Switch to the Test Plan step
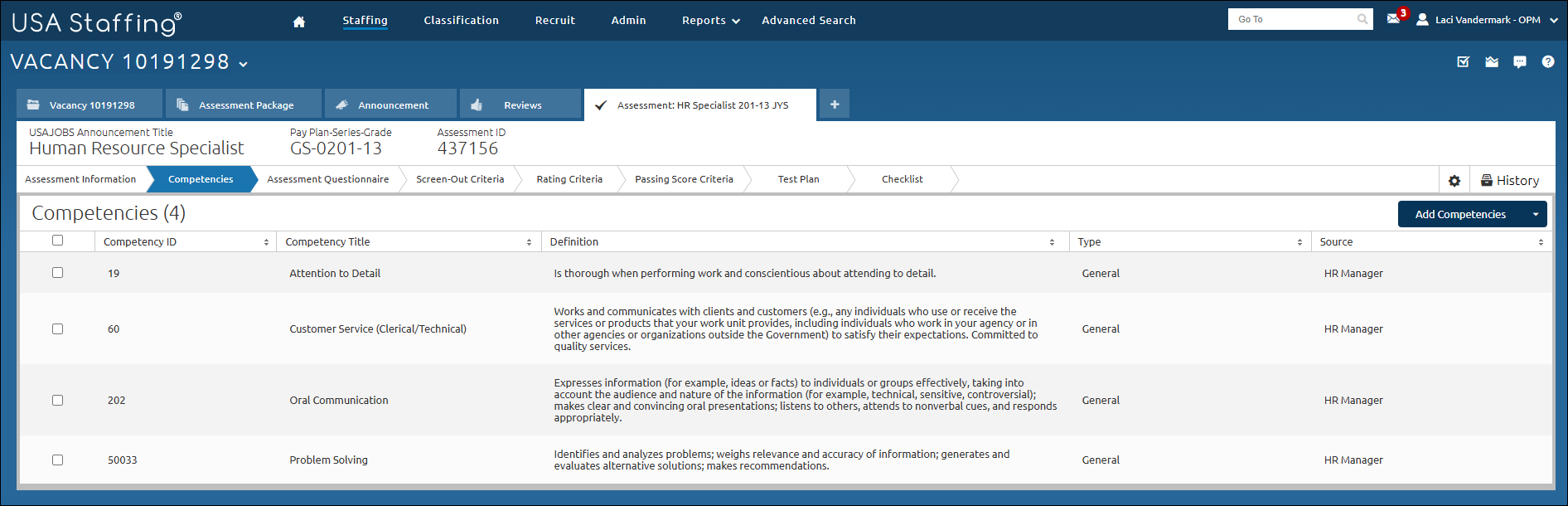 pos(798,179)
